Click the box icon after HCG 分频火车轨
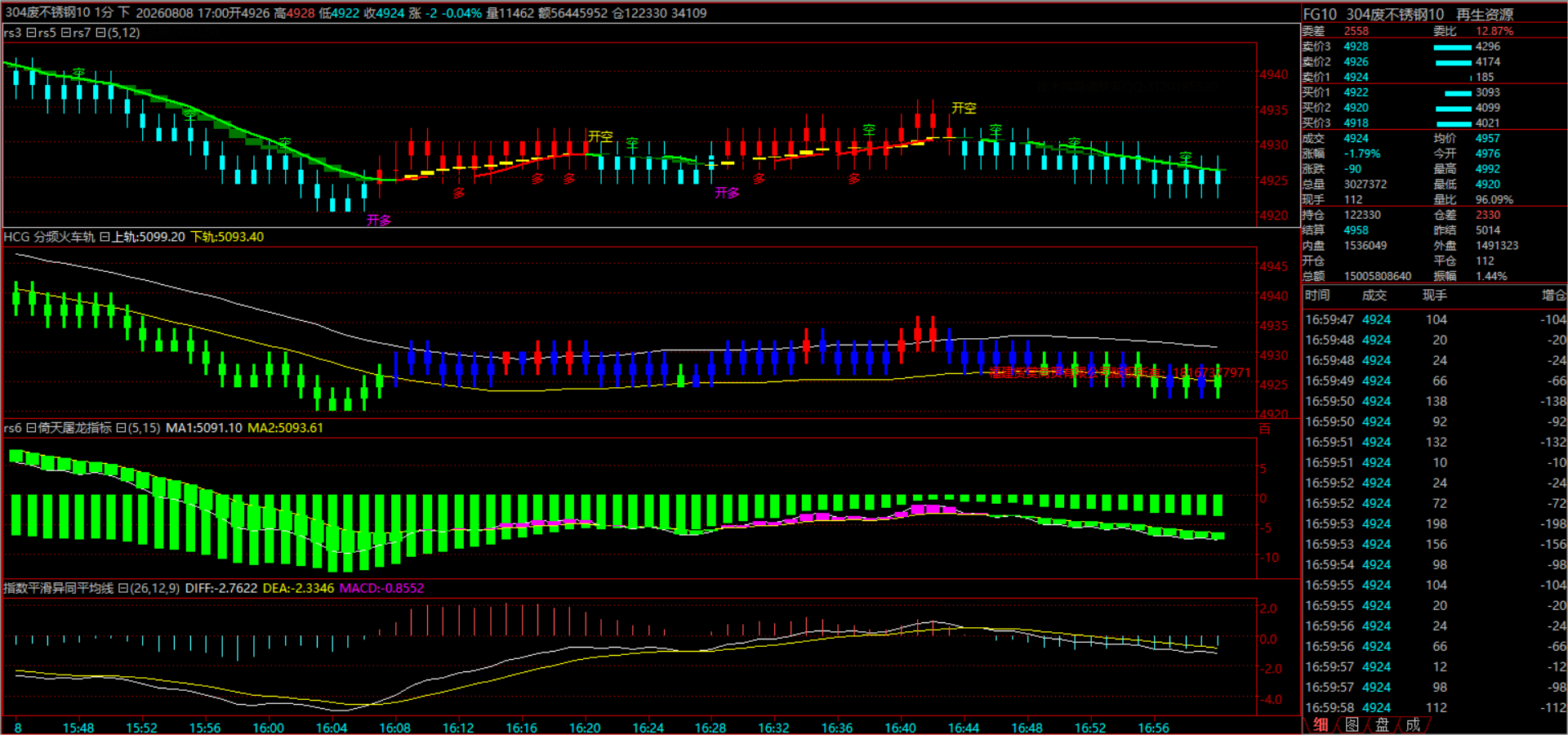Screen dimensions: 1568x735 coord(105,237)
